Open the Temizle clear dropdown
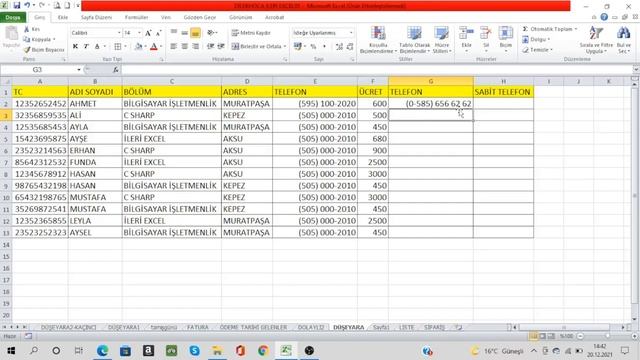Screen dimensions: 640x360 [538, 49]
